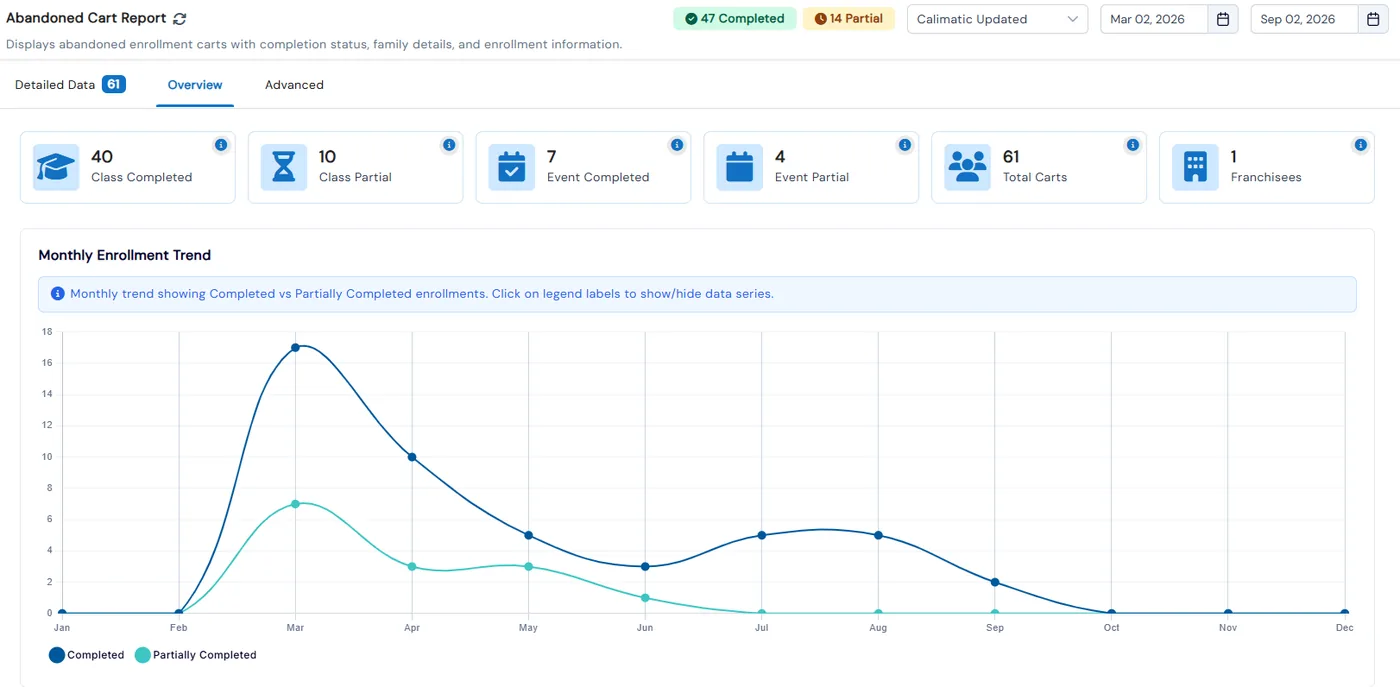Click the Completed data point at Apr
1400x687 pixels.
point(412,457)
